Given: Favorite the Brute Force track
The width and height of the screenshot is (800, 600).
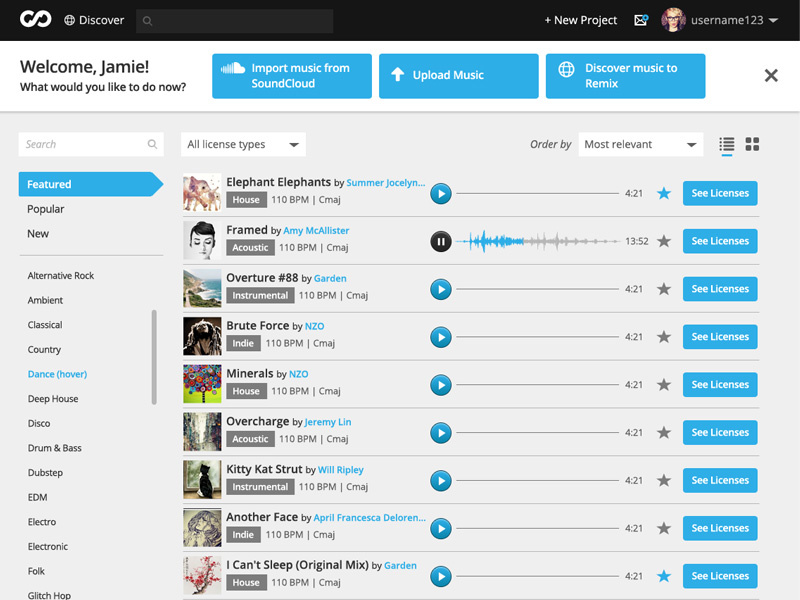Looking at the screenshot, I should point(663,336).
